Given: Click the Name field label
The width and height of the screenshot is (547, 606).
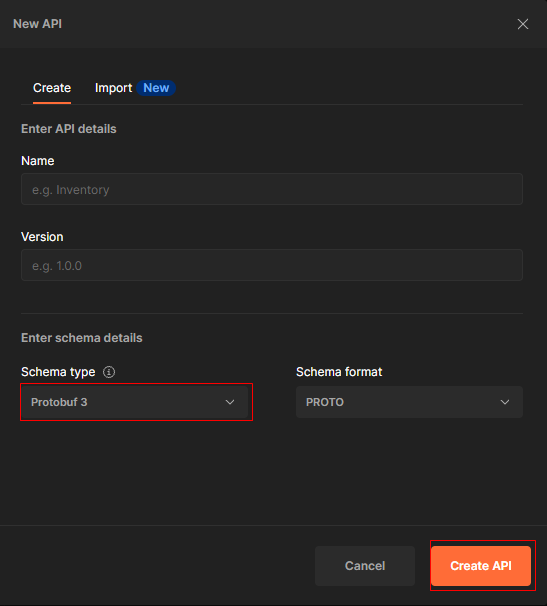Looking at the screenshot, I should (37, 161).
